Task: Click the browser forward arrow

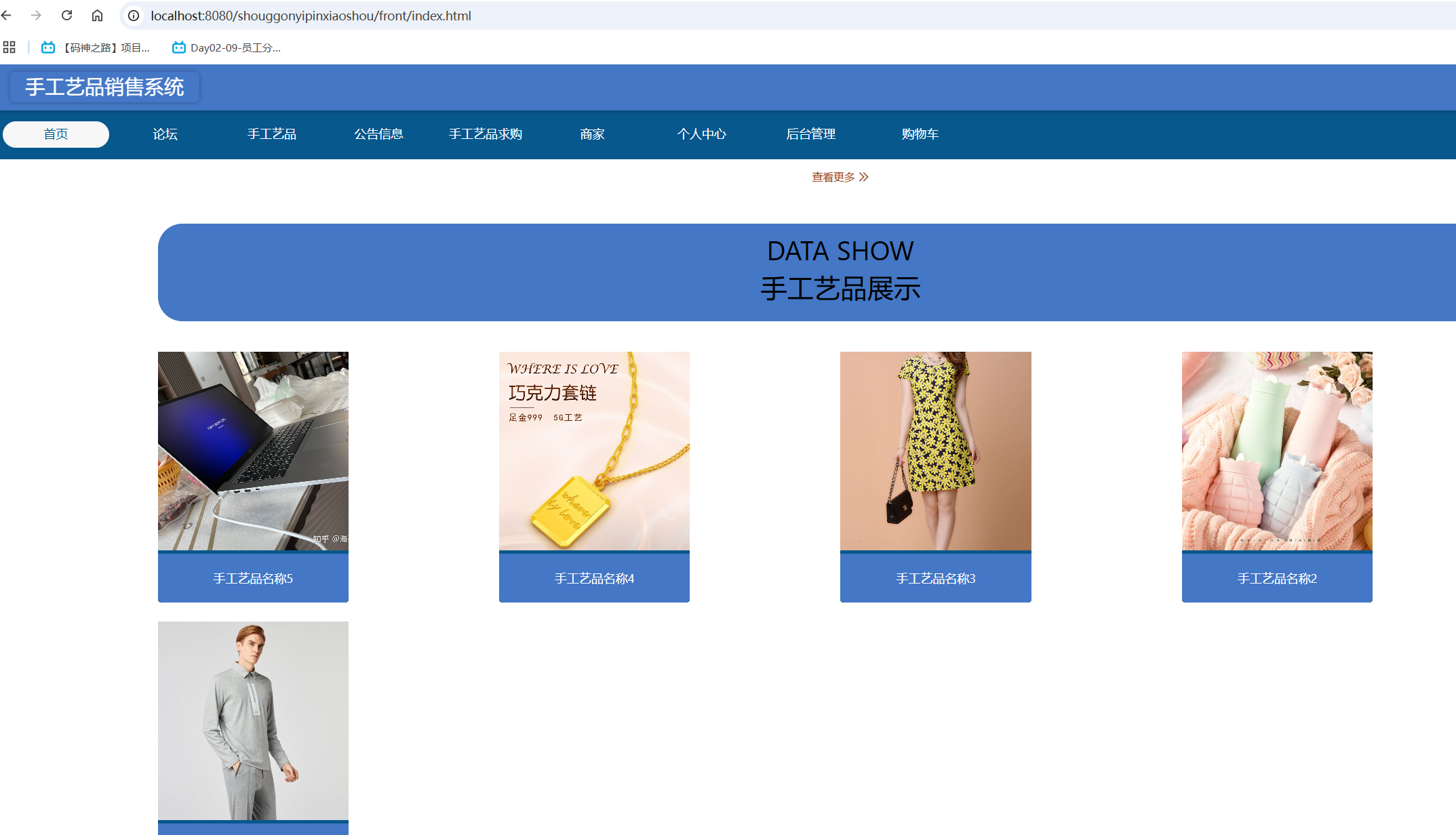Action: 37,16
